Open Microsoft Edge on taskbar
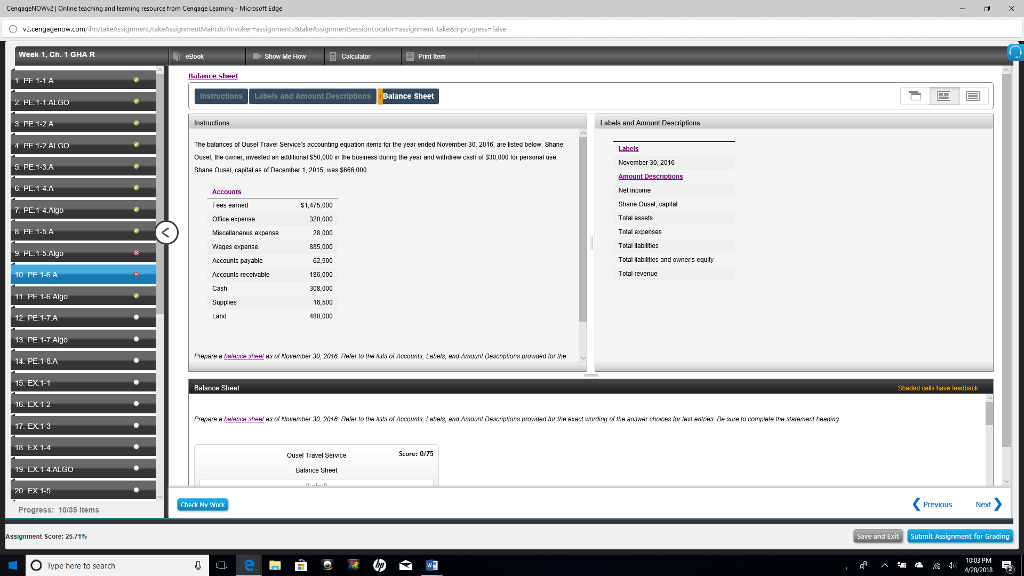The image size is (1024, 576). [249, 566]
